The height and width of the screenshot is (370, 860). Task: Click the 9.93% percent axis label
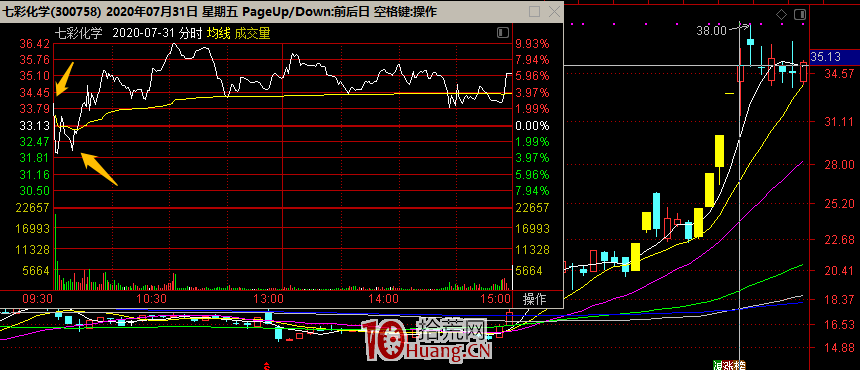[533, 44]
